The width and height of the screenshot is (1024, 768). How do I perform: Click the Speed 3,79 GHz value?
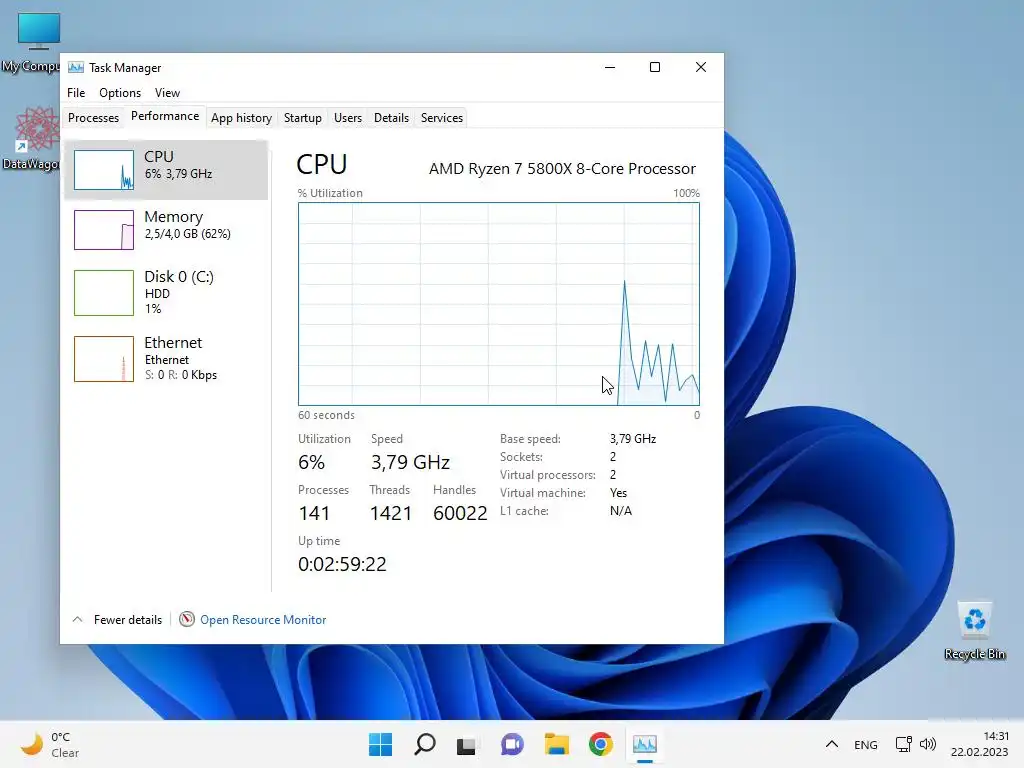410,462
